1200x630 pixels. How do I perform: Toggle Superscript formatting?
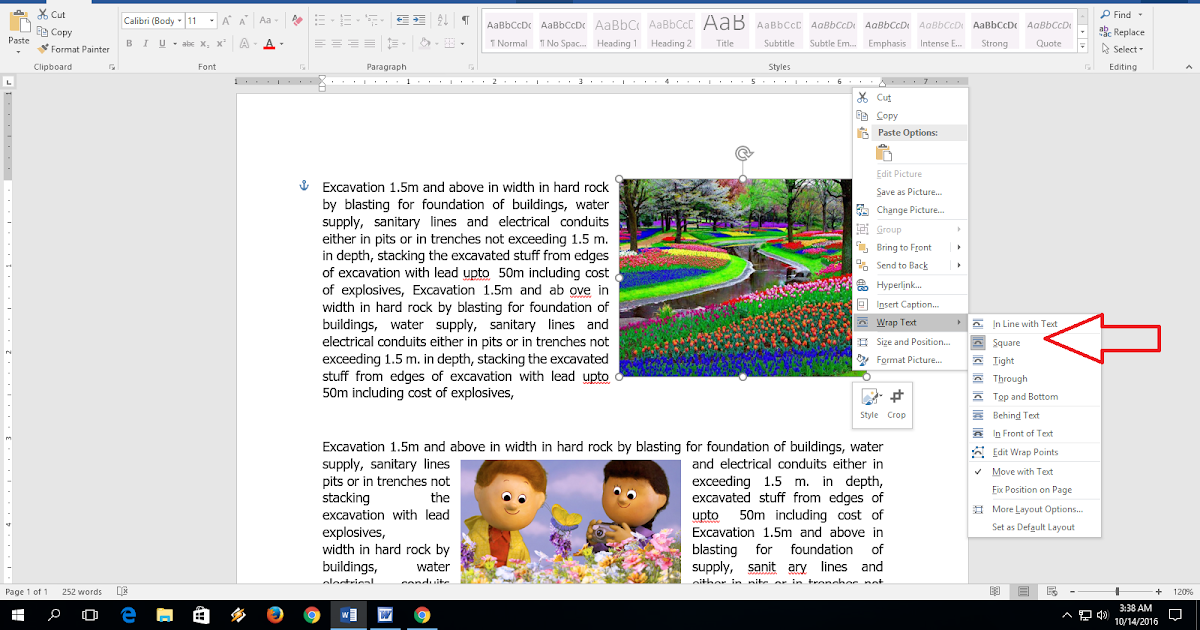[220, 43]
